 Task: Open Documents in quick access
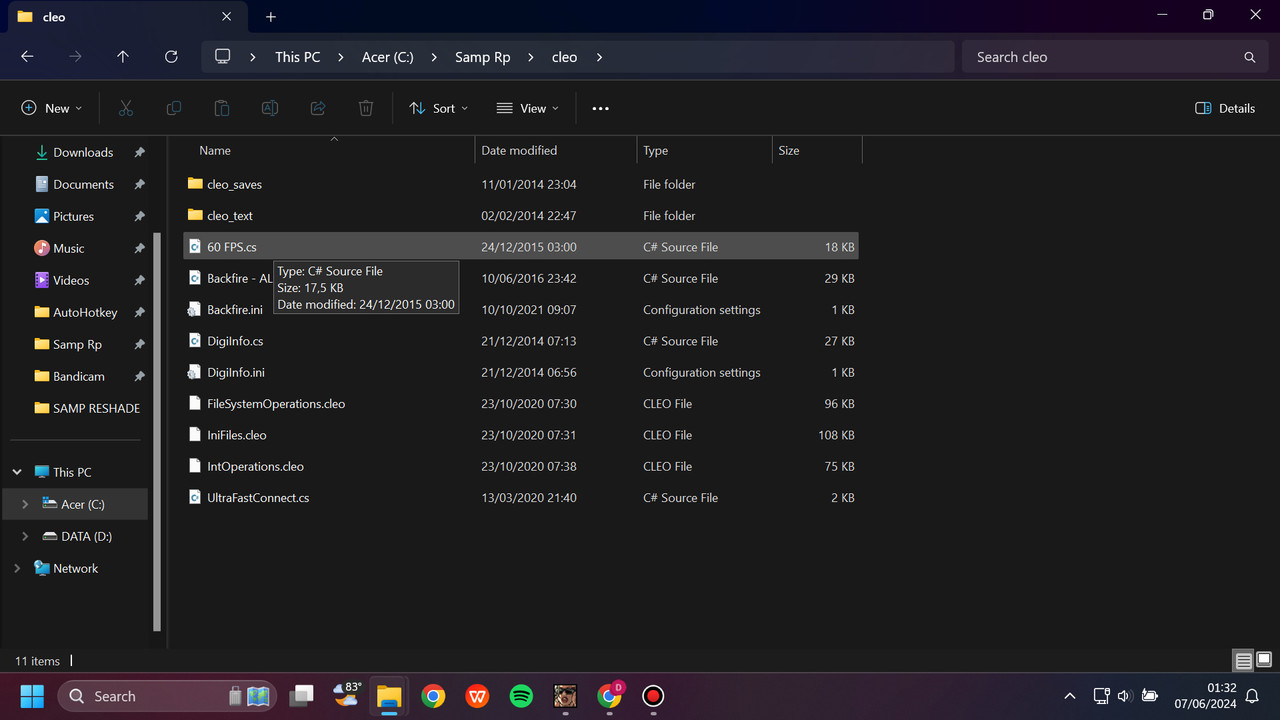click(x=84, y=184)
